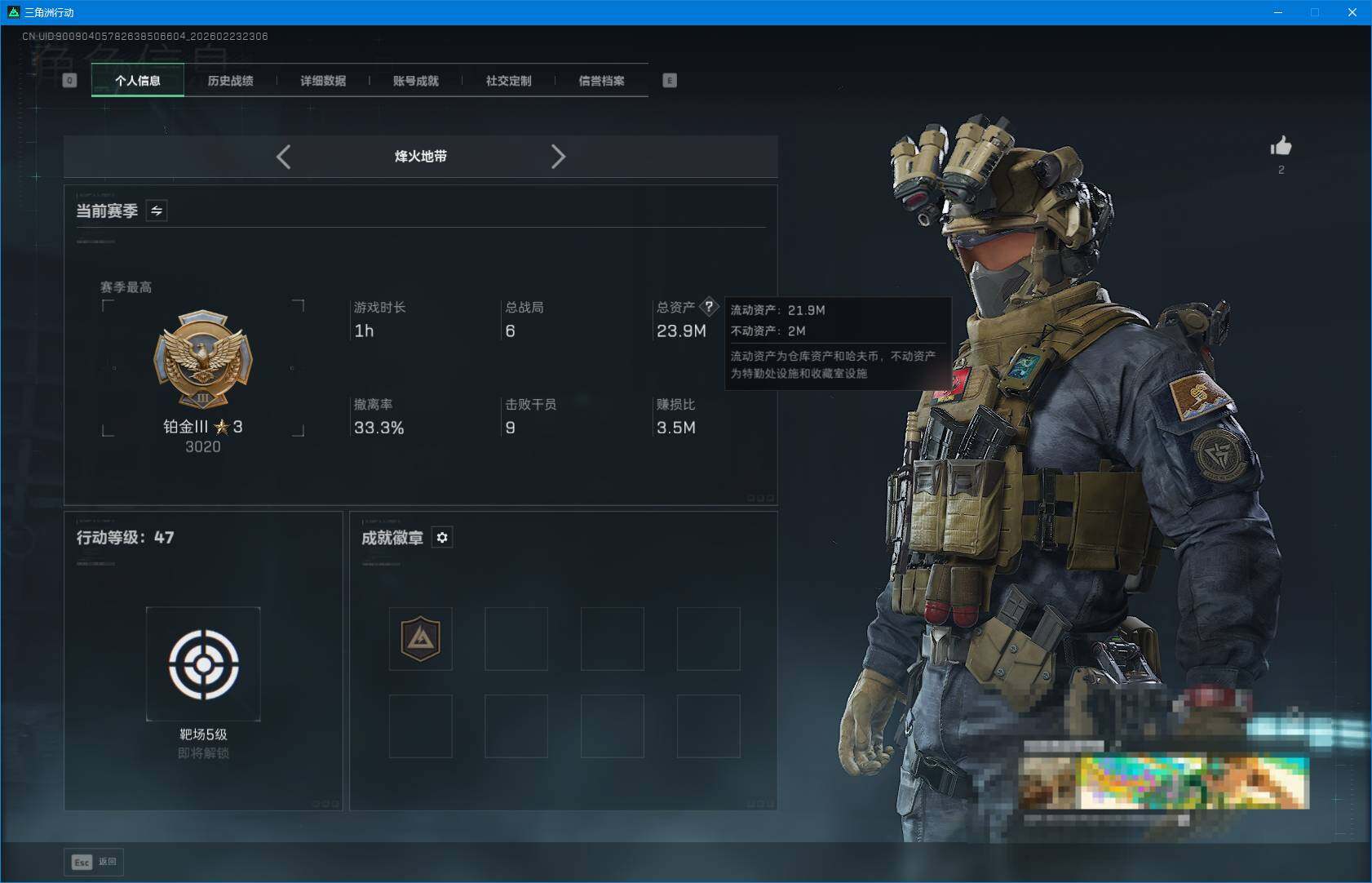
Task: Select an empty badge slot in 成就徽章
Action: [516, 638]
